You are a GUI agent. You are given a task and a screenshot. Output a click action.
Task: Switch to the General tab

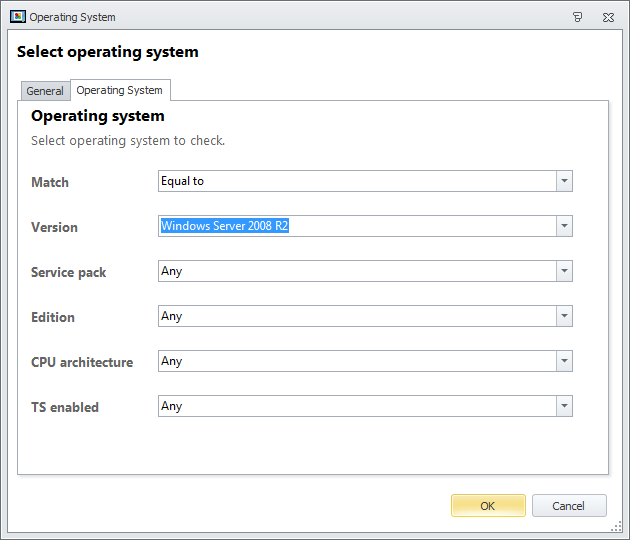click(45, 91)
